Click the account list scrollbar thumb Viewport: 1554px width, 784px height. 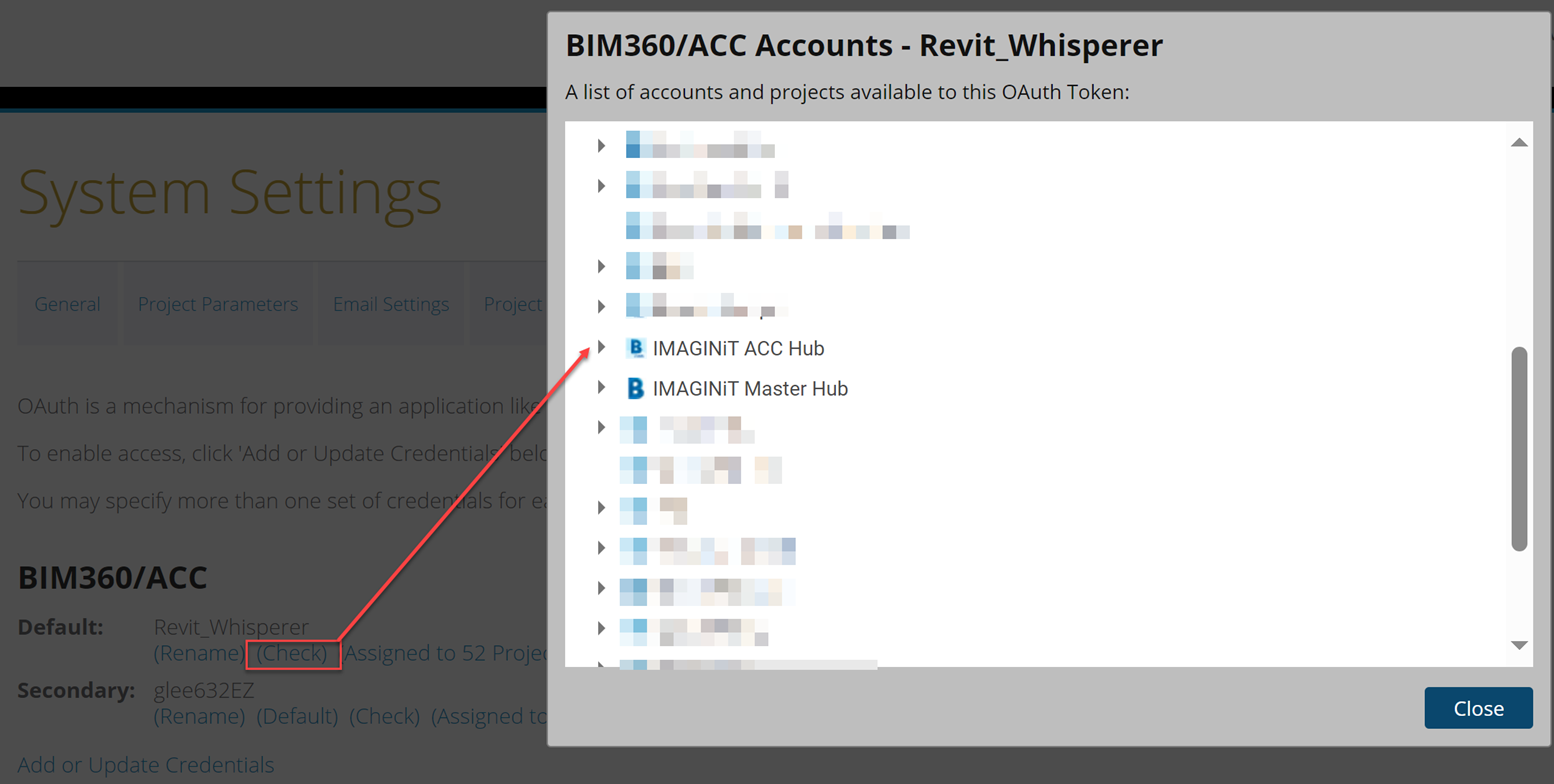pos(1519,448)
